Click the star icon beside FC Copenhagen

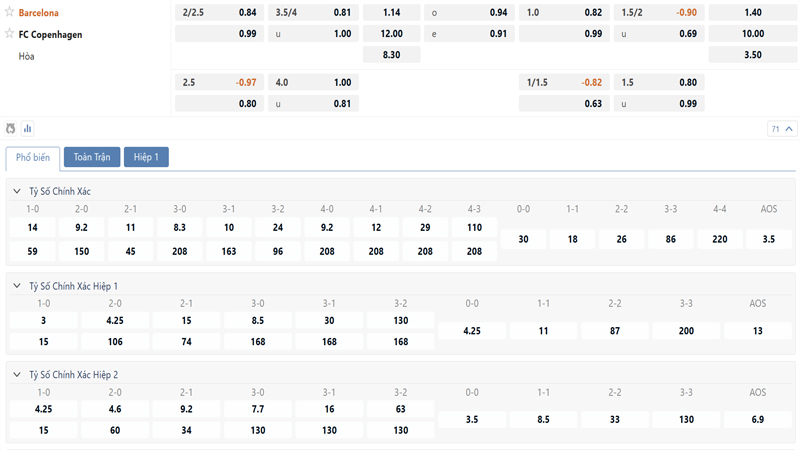10,34
